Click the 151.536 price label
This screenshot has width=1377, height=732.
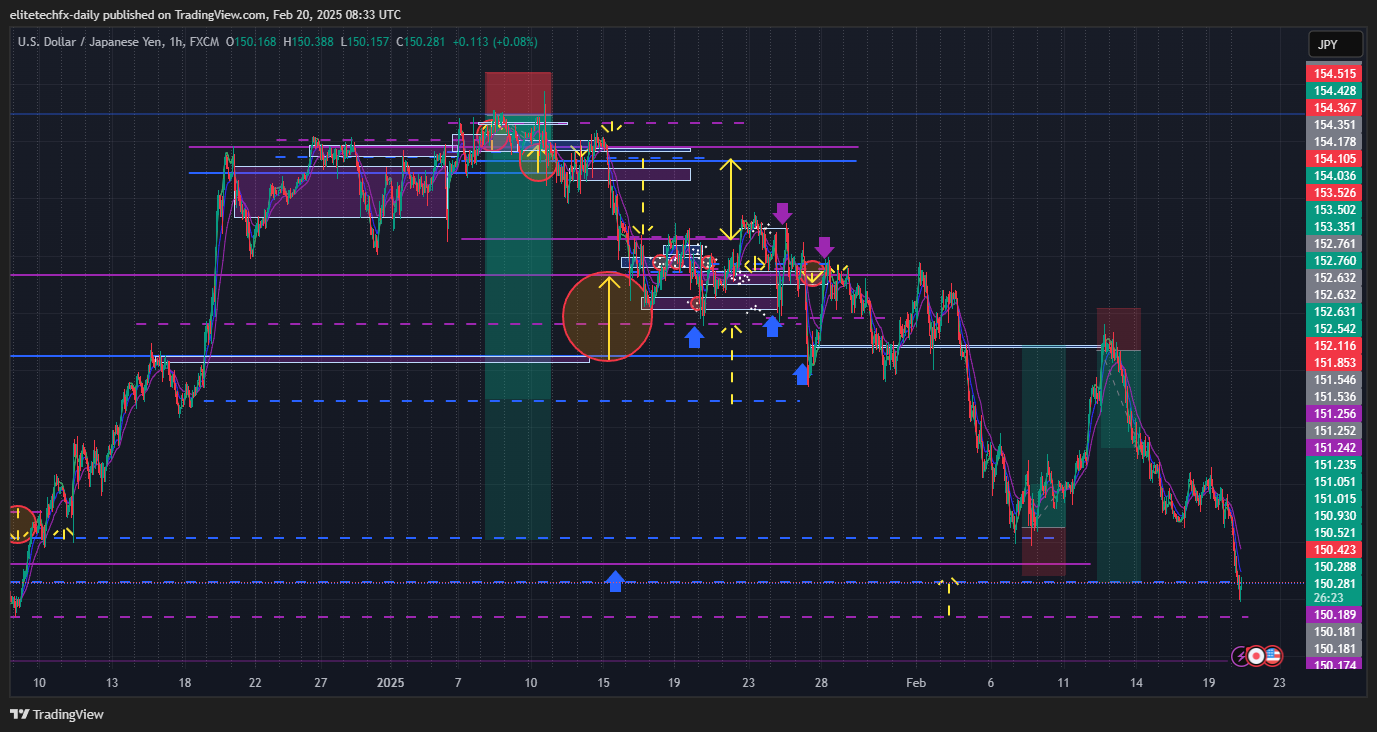coord(1335,397)
